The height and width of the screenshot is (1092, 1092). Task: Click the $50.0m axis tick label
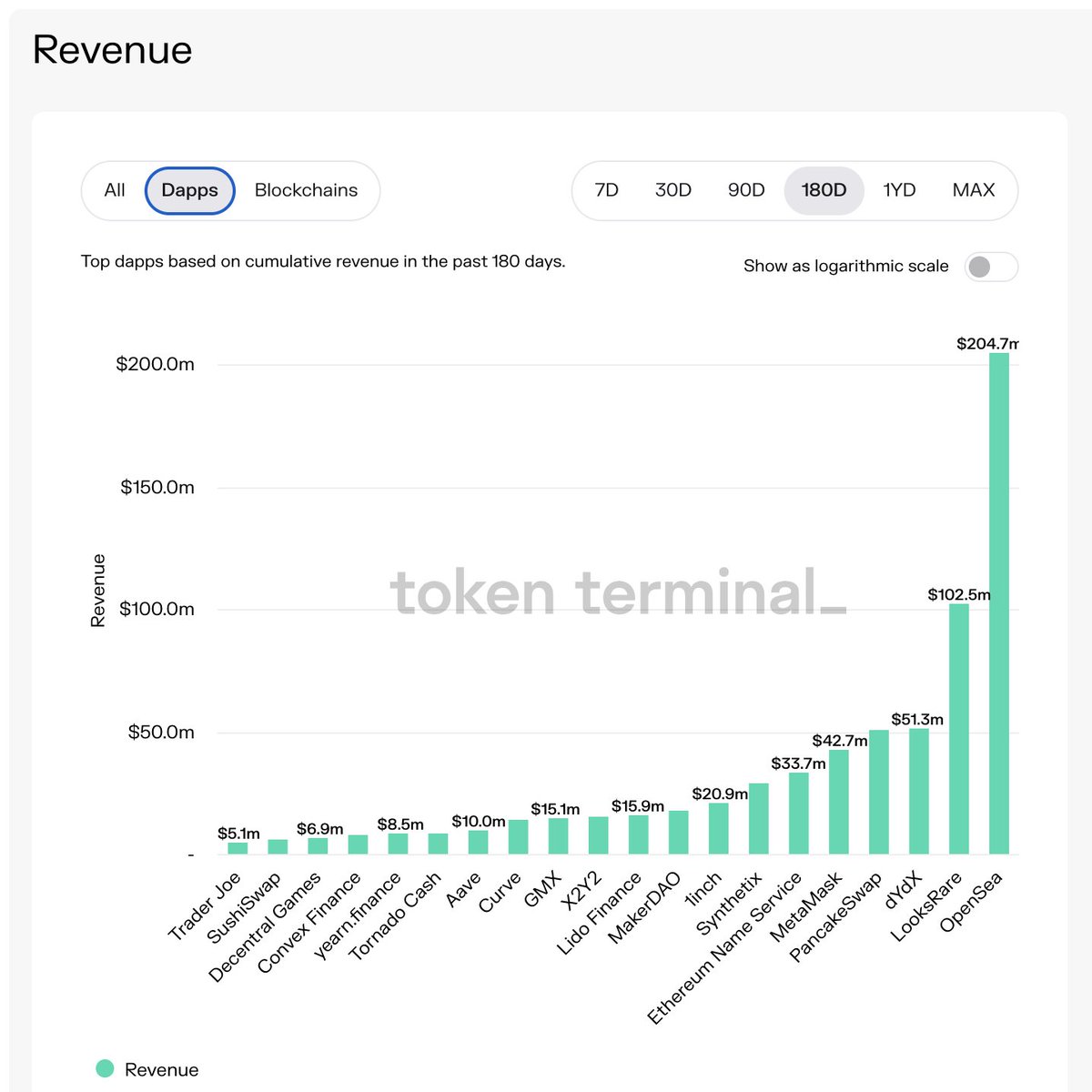coord(161,732)
